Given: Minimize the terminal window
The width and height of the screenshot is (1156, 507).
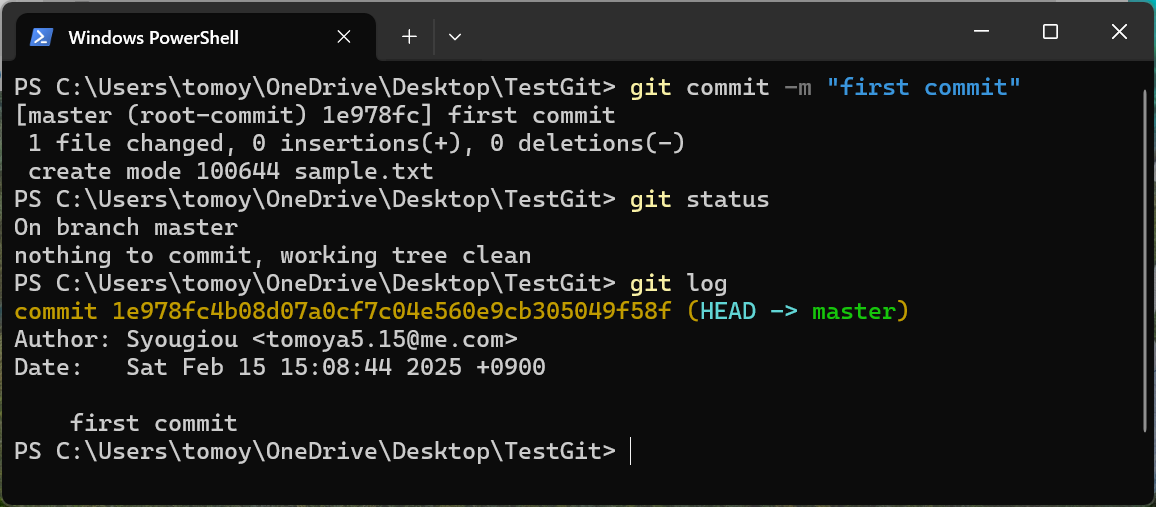Looking at the screenshot, I should coord(981,32).
